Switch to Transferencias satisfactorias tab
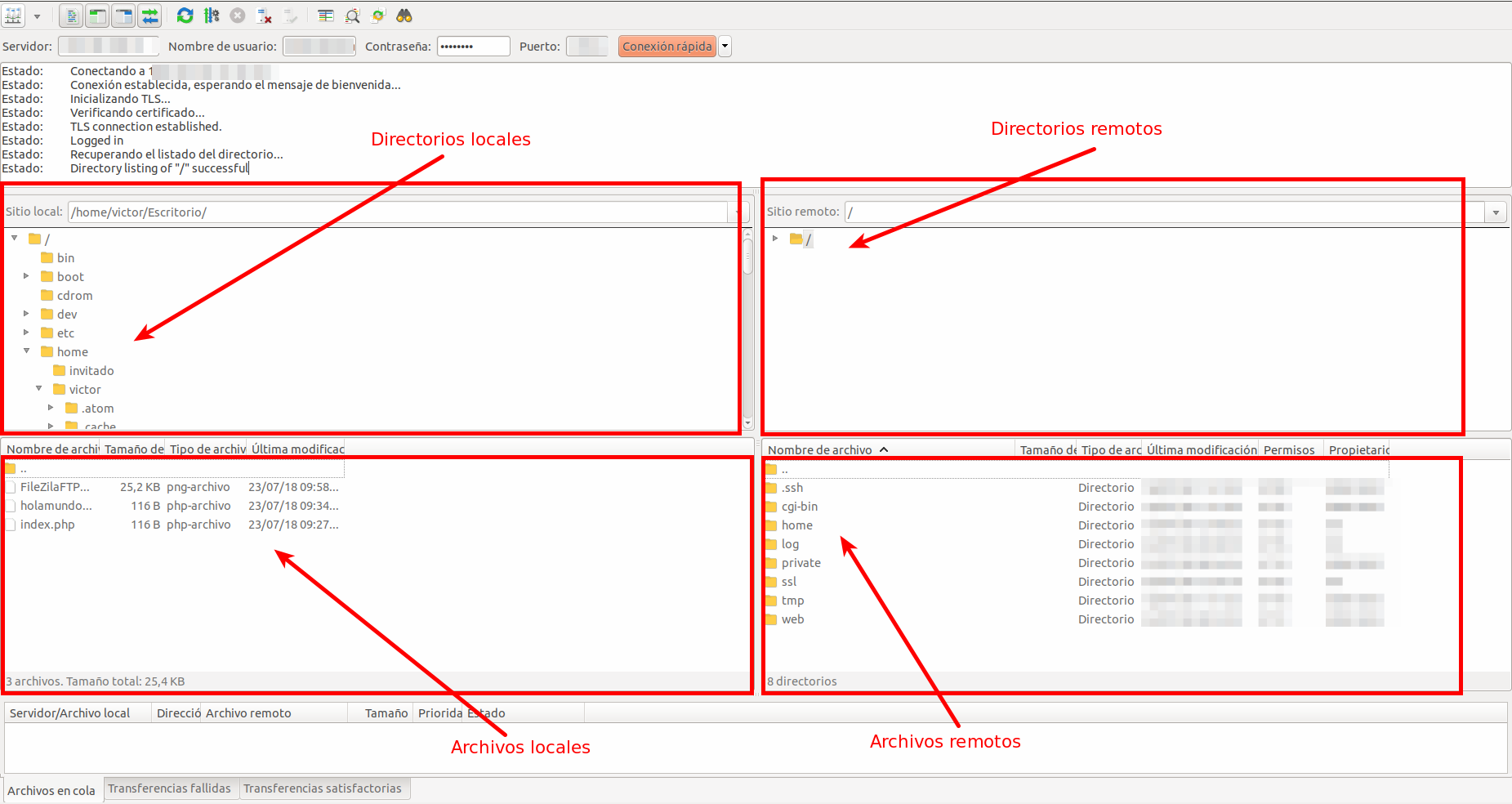This screenshot has height=804, width=1512. coord(322,788)
